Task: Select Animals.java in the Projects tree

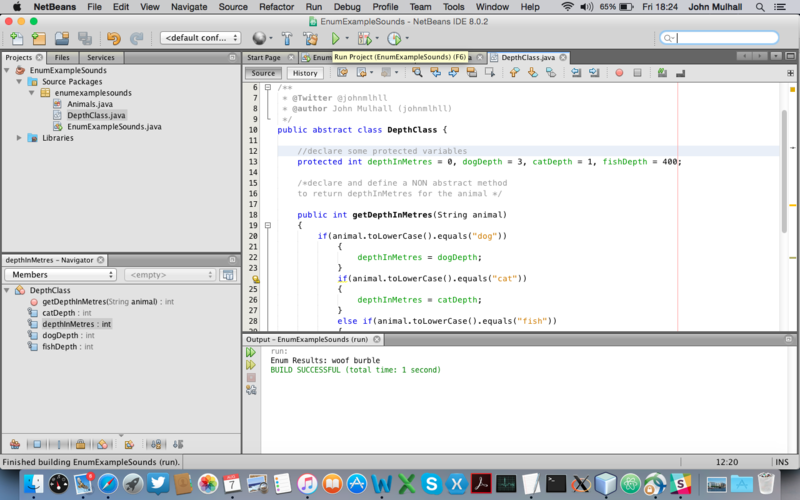Action: (x=88, y=104)
